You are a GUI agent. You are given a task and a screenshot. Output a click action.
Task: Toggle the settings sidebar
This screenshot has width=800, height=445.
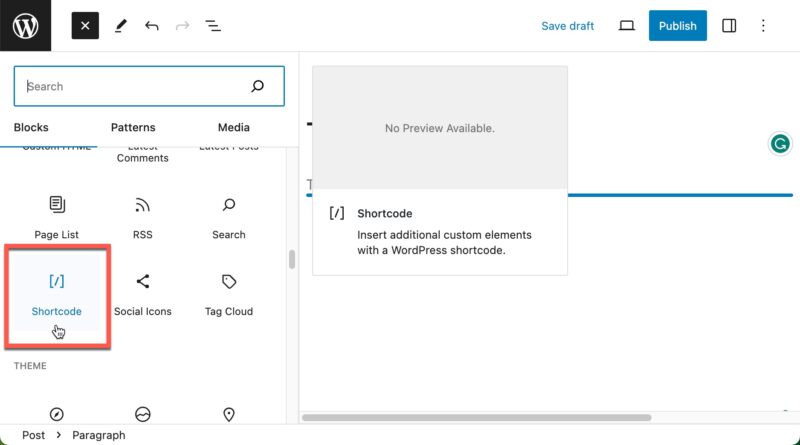[x=729, y=26]
